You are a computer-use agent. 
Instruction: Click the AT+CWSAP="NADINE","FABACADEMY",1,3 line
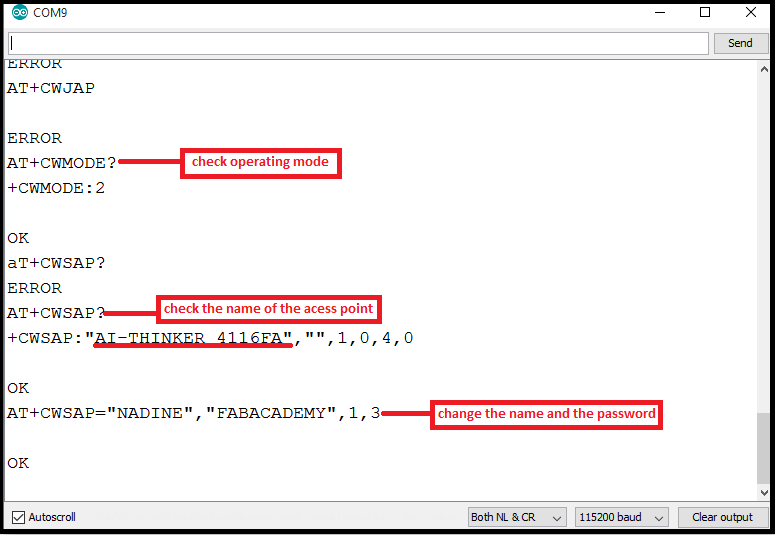coord(194,413)
